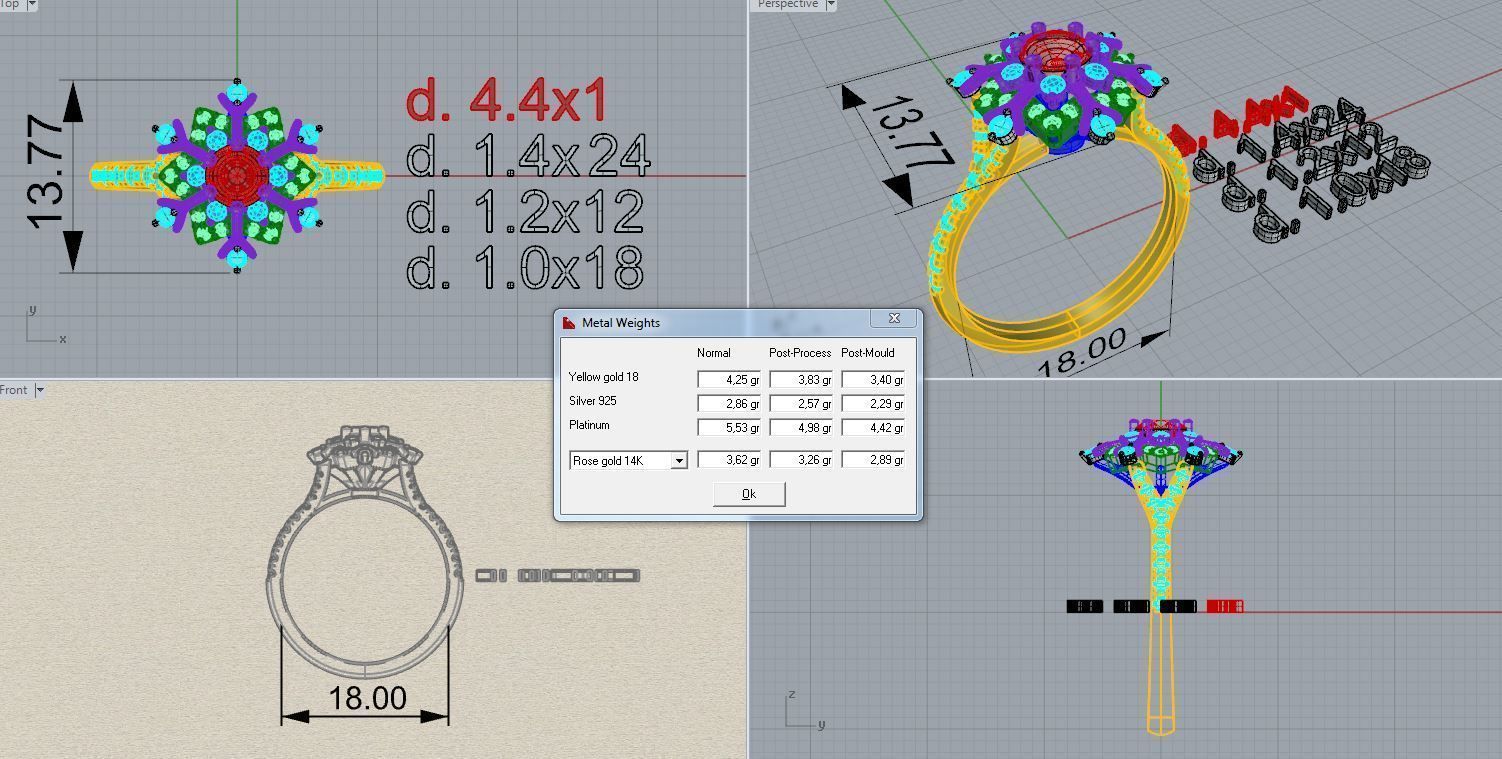Select the Perspective viewport title label
The height and width of the screenshot is (759, 1502).
click(x=787, y=5)
